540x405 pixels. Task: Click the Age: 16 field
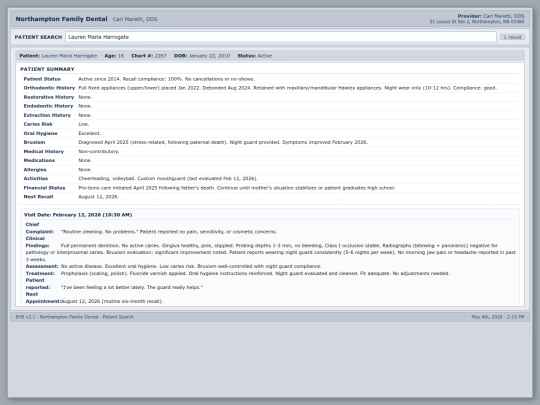(114, 56)
